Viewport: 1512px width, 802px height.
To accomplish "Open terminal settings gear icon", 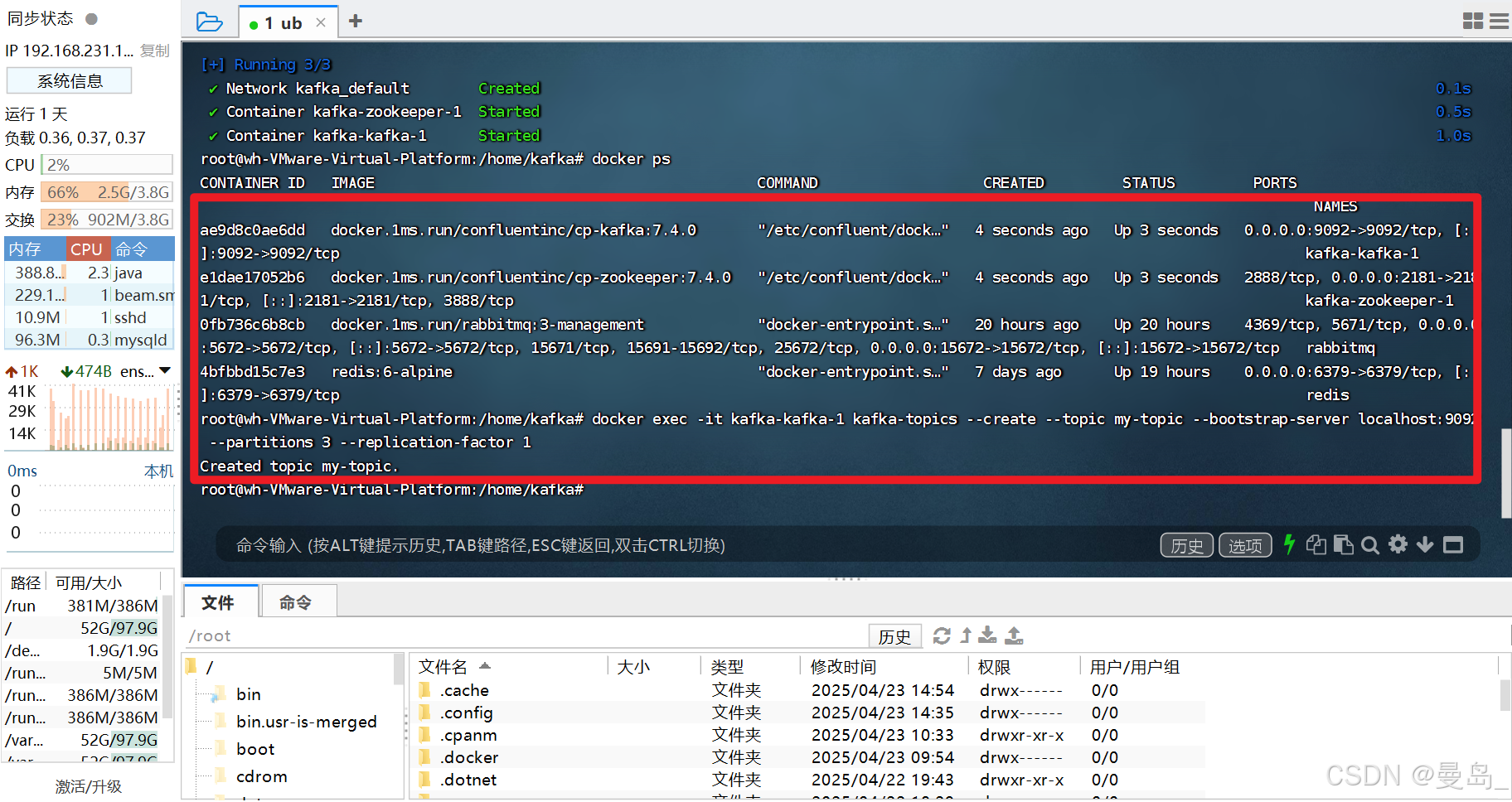I will (x=1398, y=544).
